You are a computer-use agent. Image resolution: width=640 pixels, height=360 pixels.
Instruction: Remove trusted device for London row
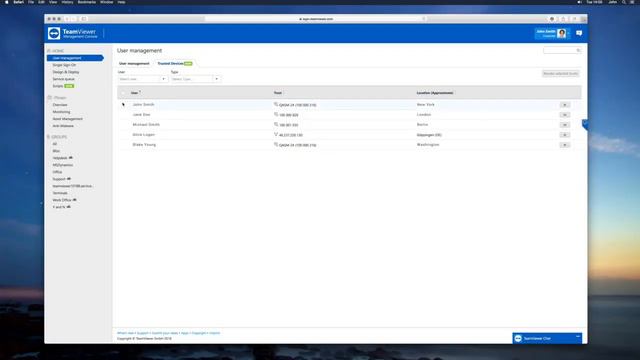tap(564, 115)
